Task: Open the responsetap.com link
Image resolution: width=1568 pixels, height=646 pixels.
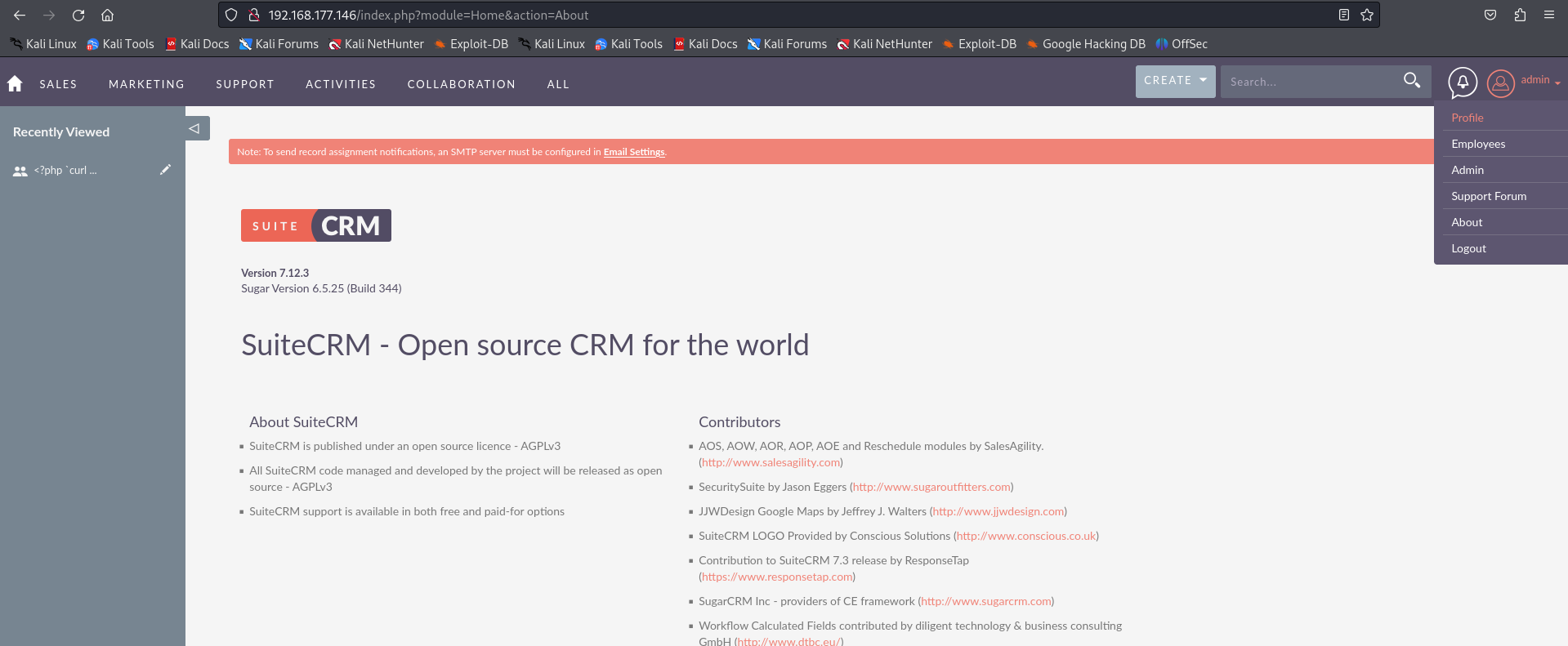Action: (777, 577)
